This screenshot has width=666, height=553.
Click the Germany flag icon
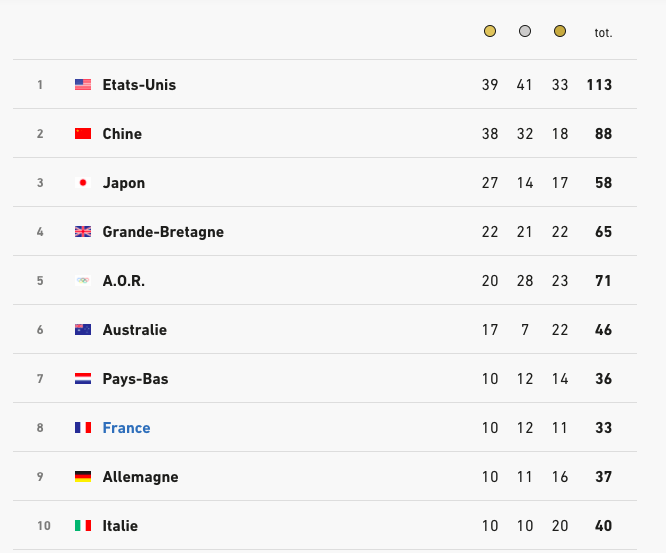[x=83, y=477]
